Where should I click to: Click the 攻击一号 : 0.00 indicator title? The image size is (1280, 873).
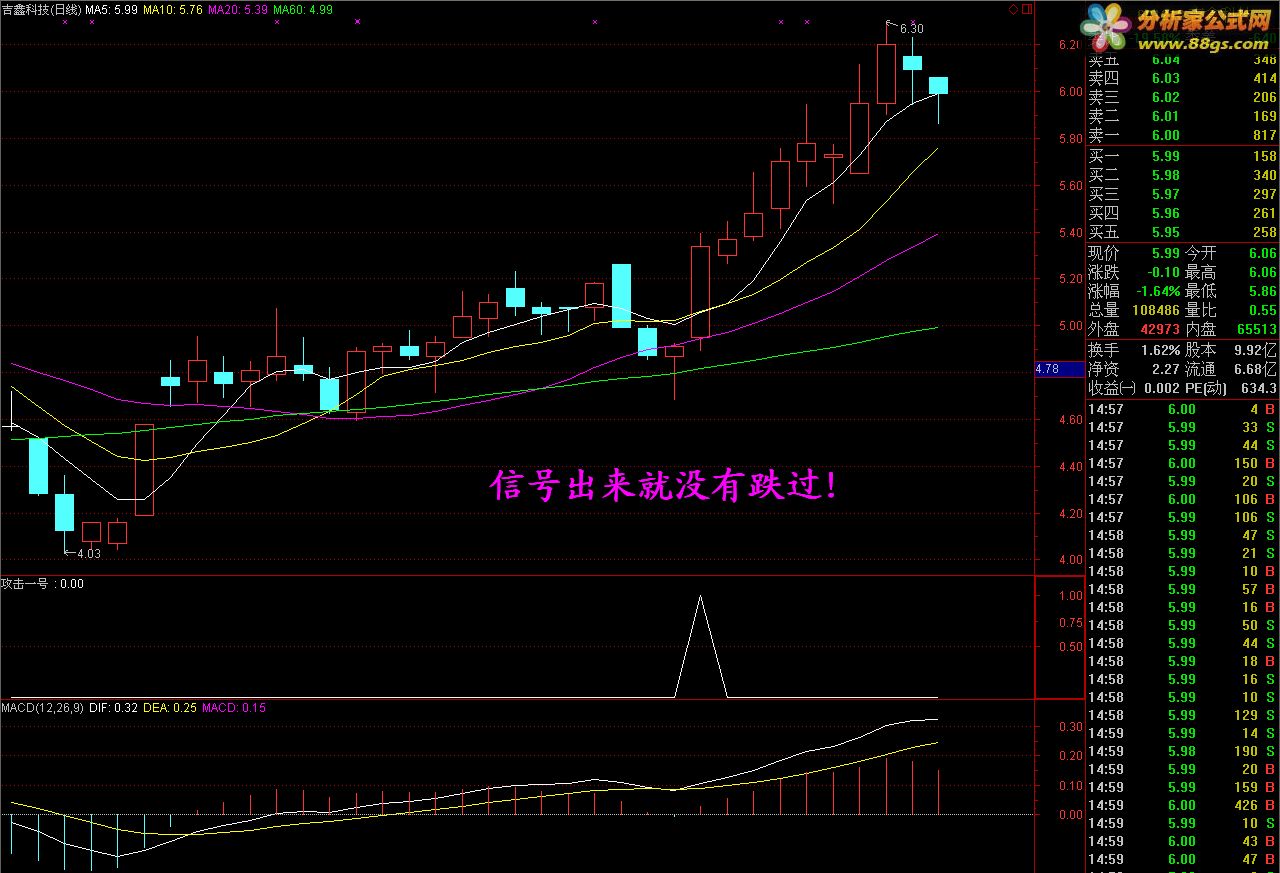[43, 584]
